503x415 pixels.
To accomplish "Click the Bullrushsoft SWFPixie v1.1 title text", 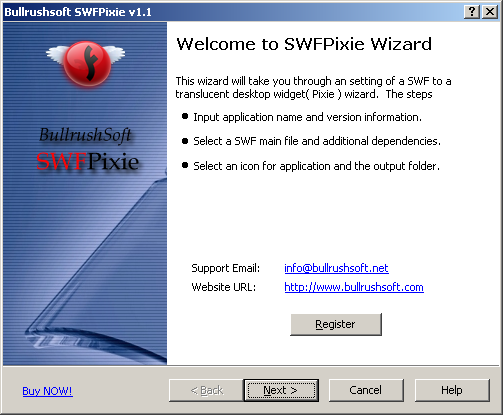I will point(78,12).
